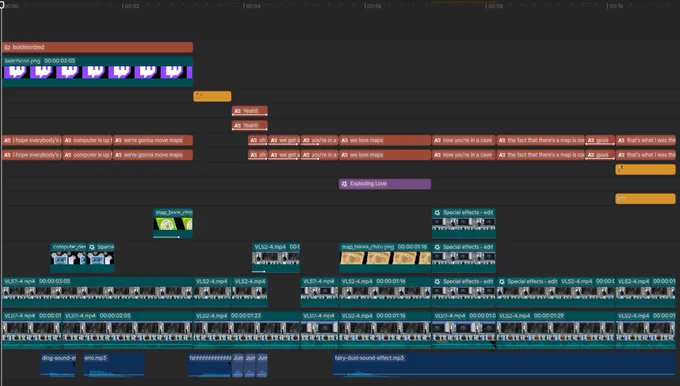Select the standalone VLS2-4.mp4 clip below the "oh" caption
Image resolution: width=680 pixels, height=386 pixels.
tap(276, 258)
